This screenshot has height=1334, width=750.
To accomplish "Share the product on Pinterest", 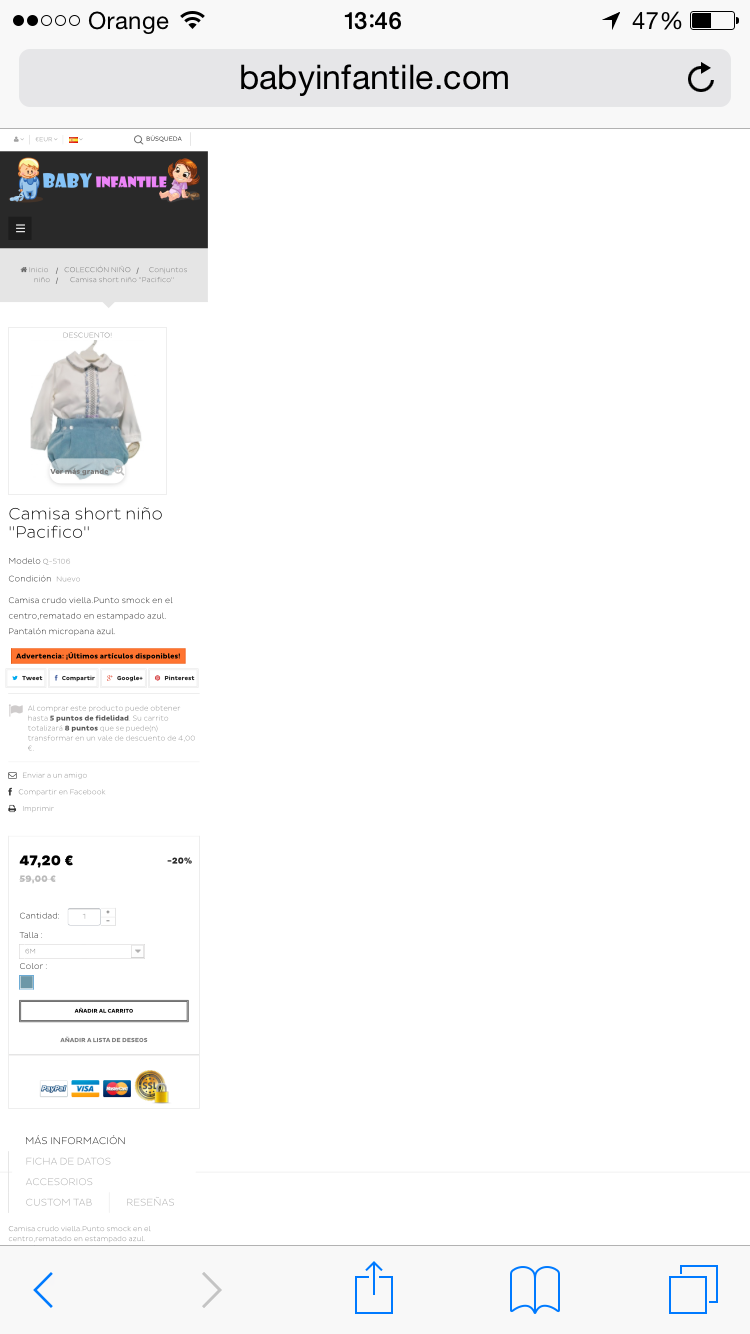I will point(174,678).
